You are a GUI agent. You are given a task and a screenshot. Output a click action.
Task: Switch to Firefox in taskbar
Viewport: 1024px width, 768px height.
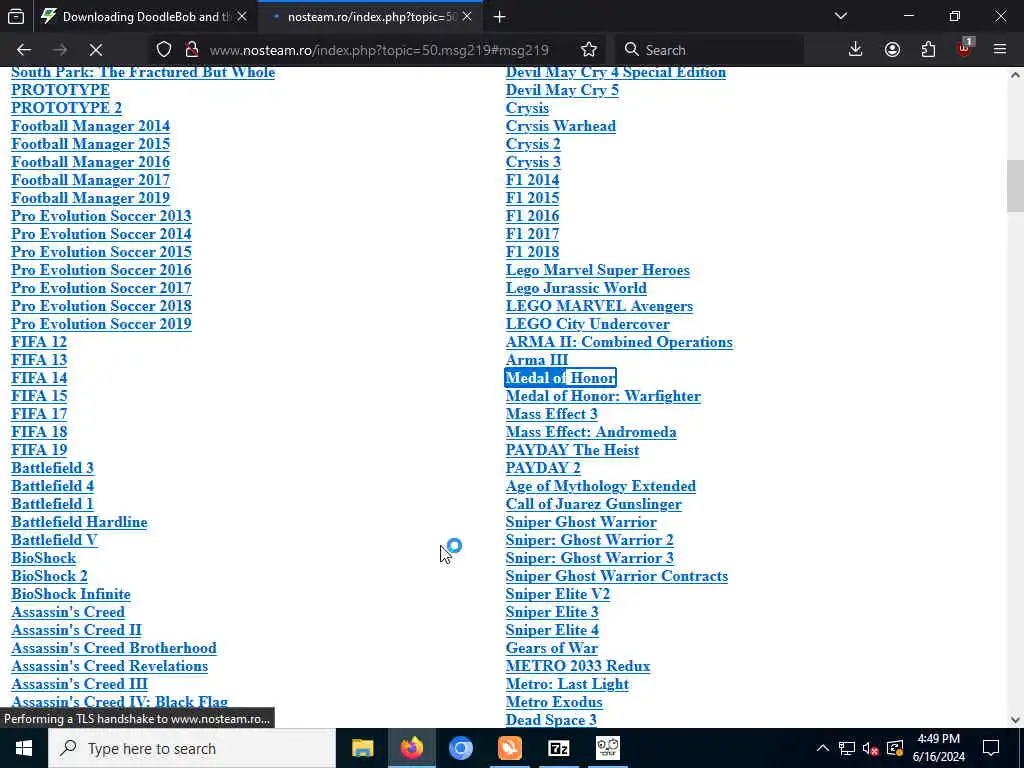(411, 748)
